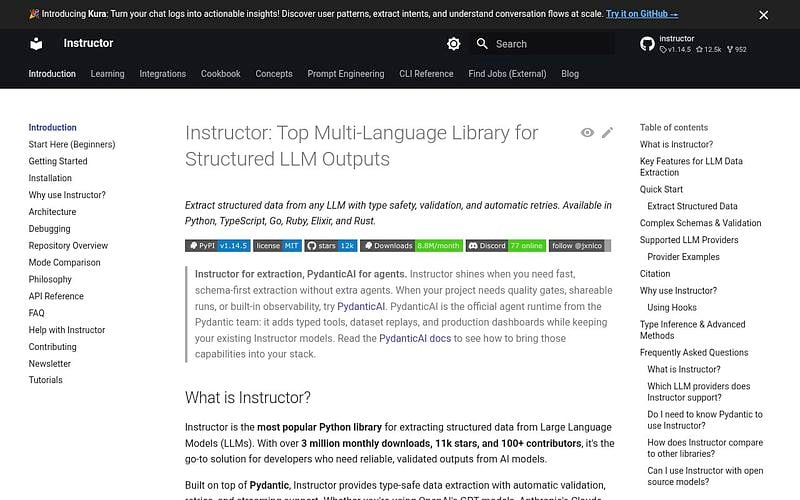
Task: Click the 952 forks count in header
Action: coord(737,49)
